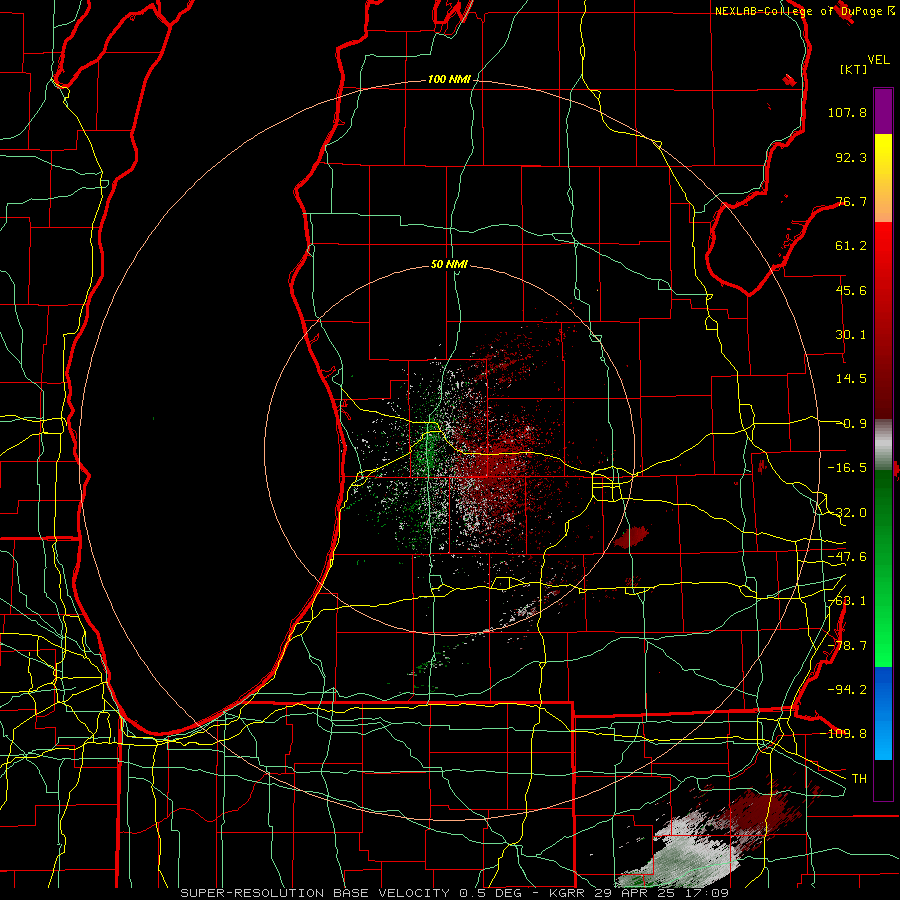Click the -78.7 velocity scale value
This screenshot has height=900, width=900.
pos(847,646)
